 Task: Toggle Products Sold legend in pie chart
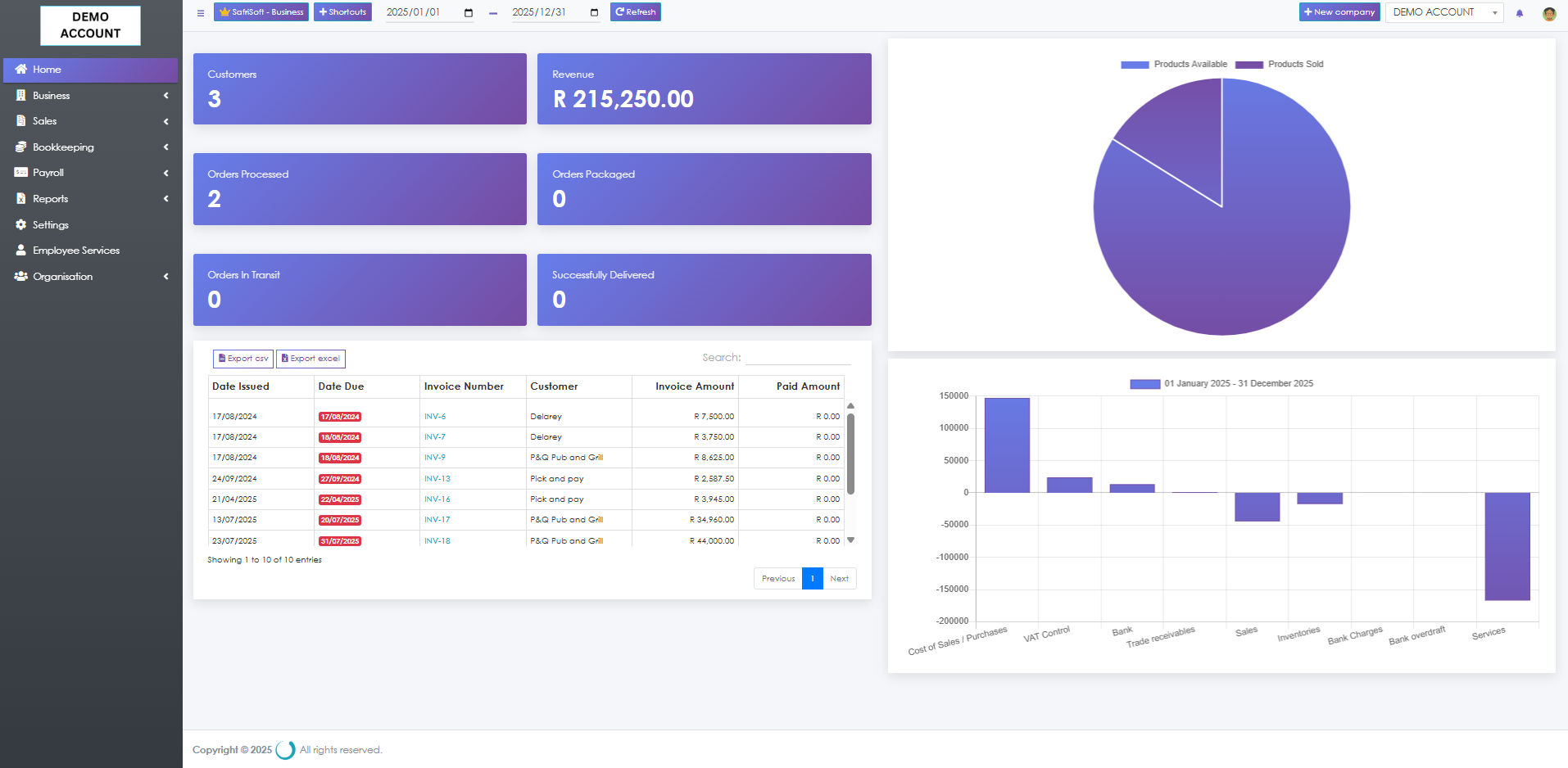tap(1279, 64)
